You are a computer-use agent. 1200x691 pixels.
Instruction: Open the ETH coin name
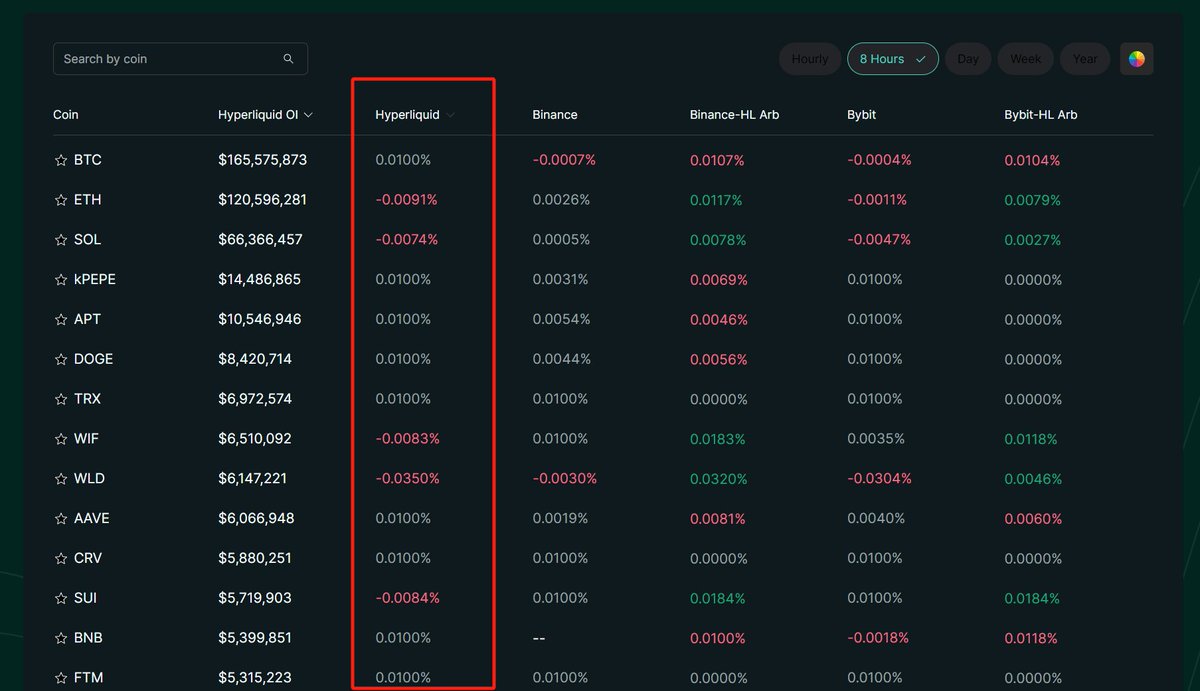coord(88,200)
